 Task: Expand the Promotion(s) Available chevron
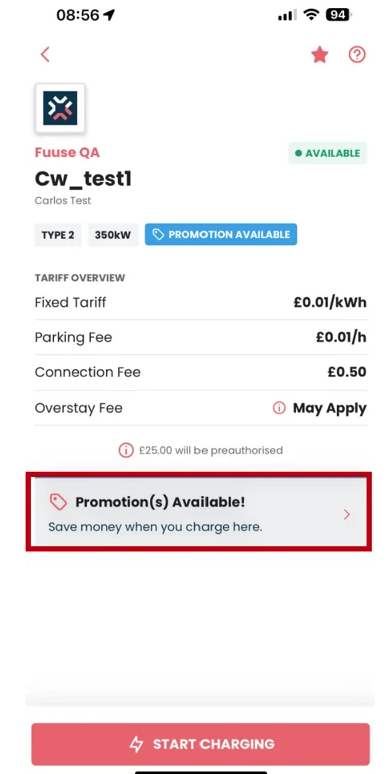[x=347, y=515]
